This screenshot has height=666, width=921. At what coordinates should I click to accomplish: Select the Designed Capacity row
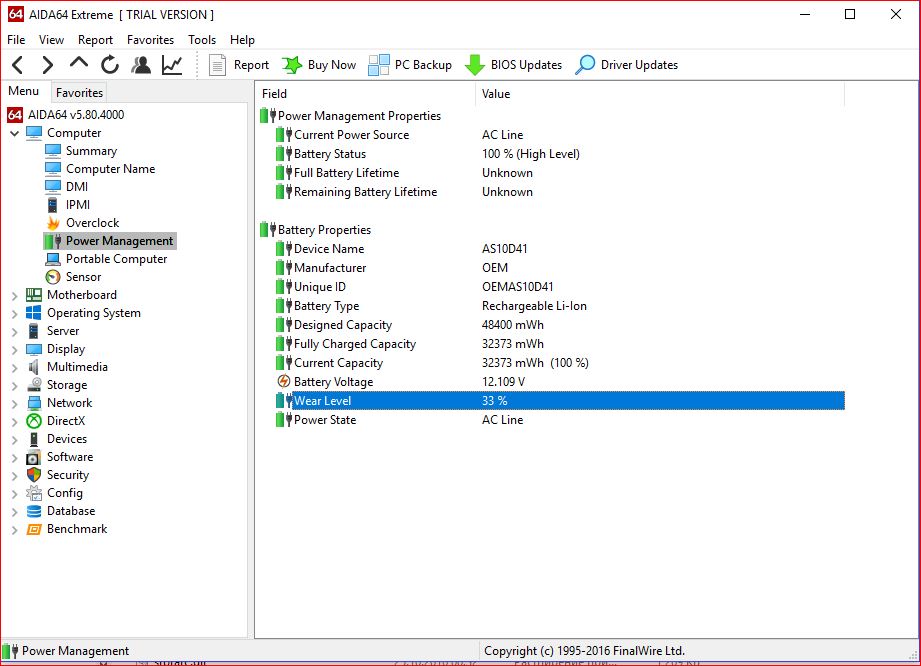pos(560,325)
